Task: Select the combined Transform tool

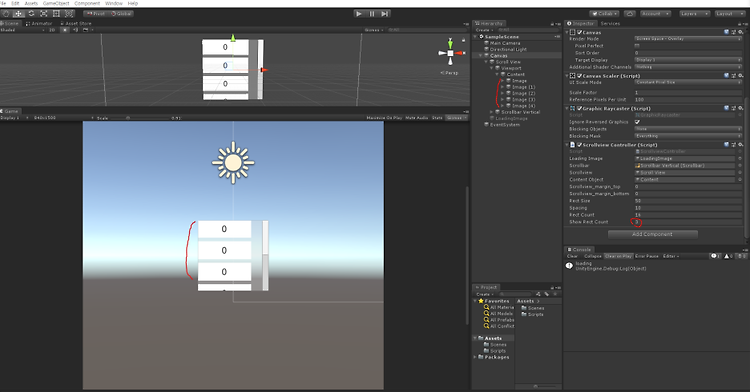Action: pyautogui.click(x=68, y=14)
